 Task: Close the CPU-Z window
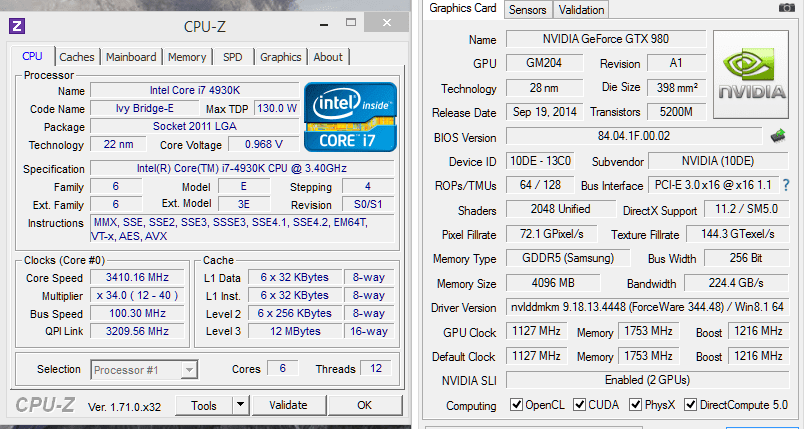[x=387, y=23]
